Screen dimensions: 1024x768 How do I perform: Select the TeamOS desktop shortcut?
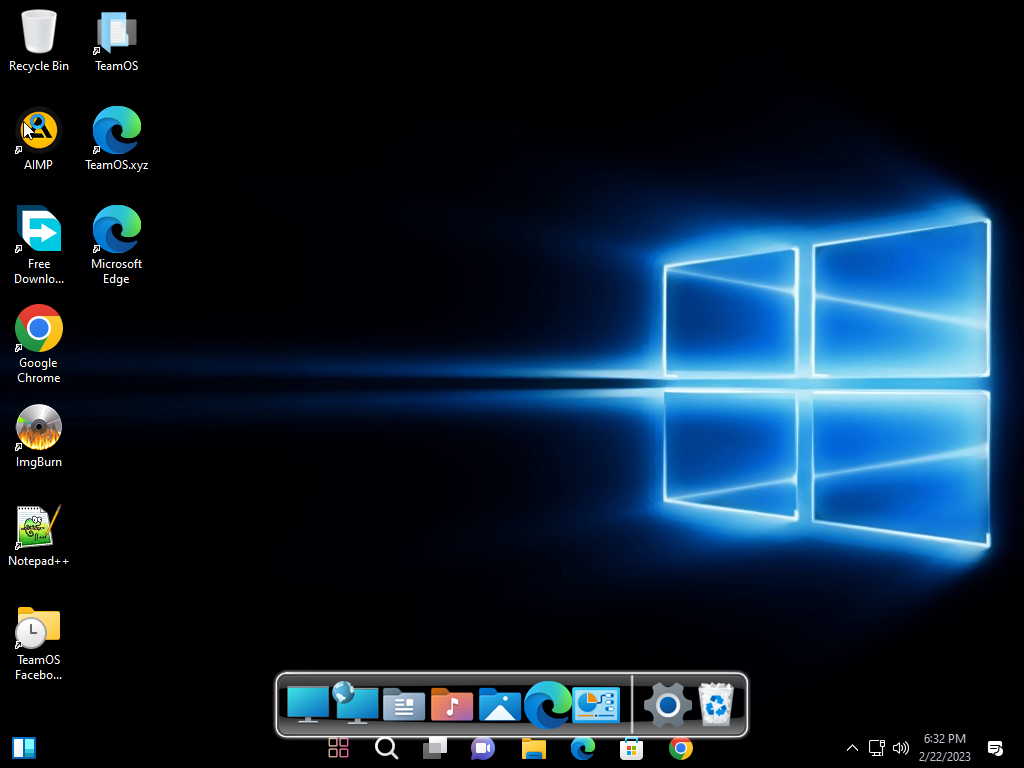[116, 40]
